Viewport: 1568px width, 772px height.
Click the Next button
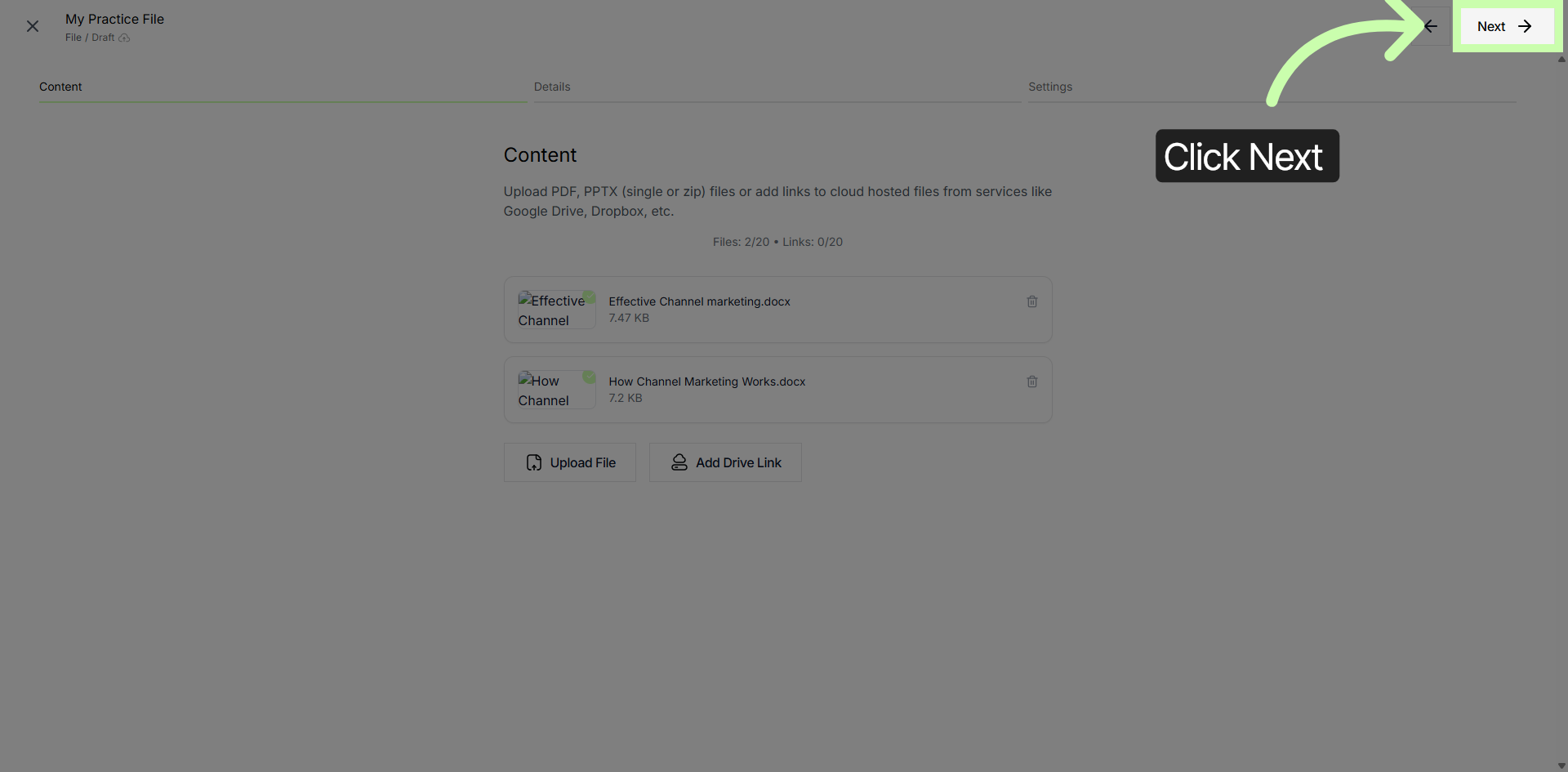[1507, 26]
